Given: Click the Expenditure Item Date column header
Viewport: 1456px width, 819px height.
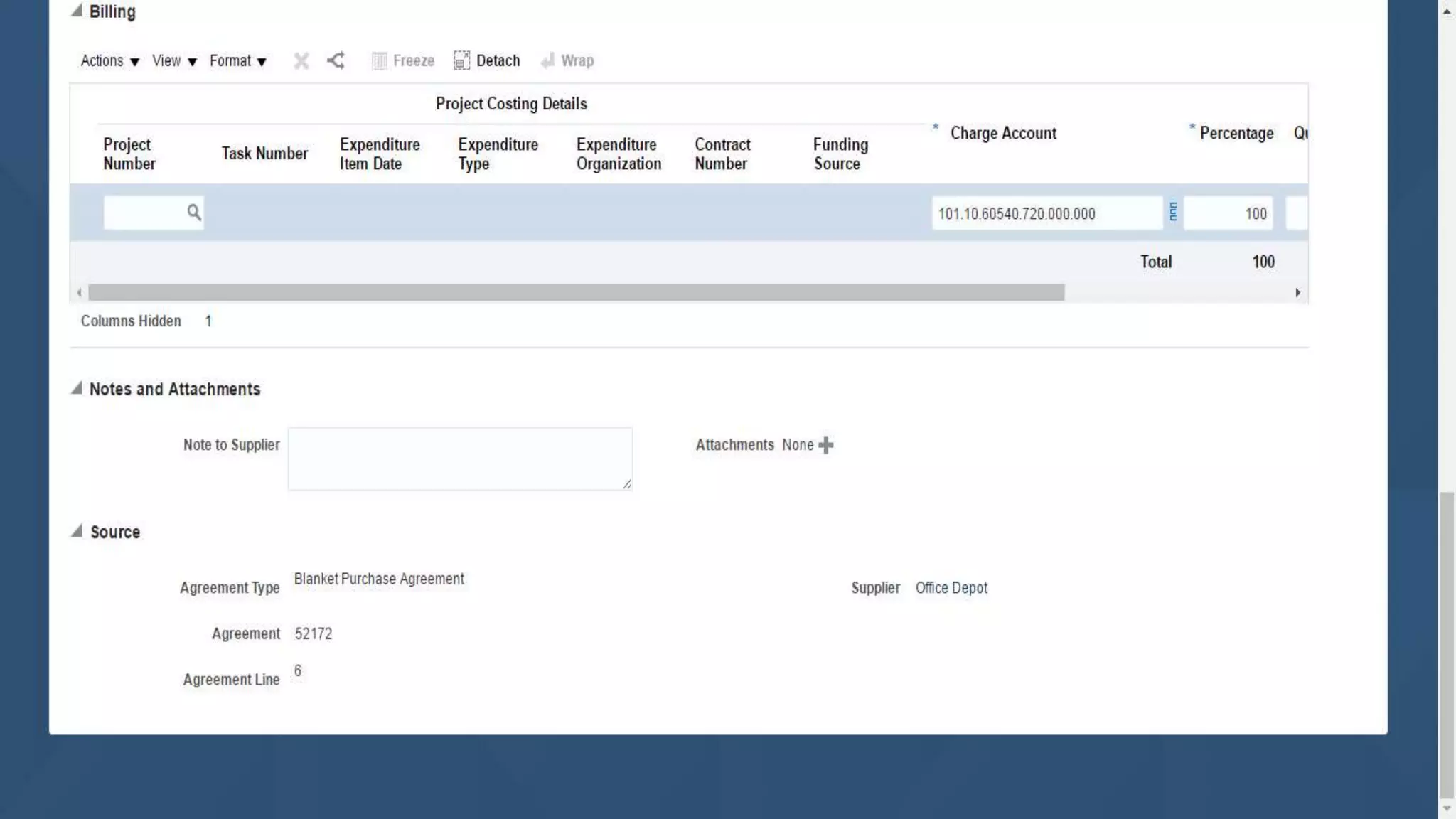Looking at the screenshot, I should point(380,154).
